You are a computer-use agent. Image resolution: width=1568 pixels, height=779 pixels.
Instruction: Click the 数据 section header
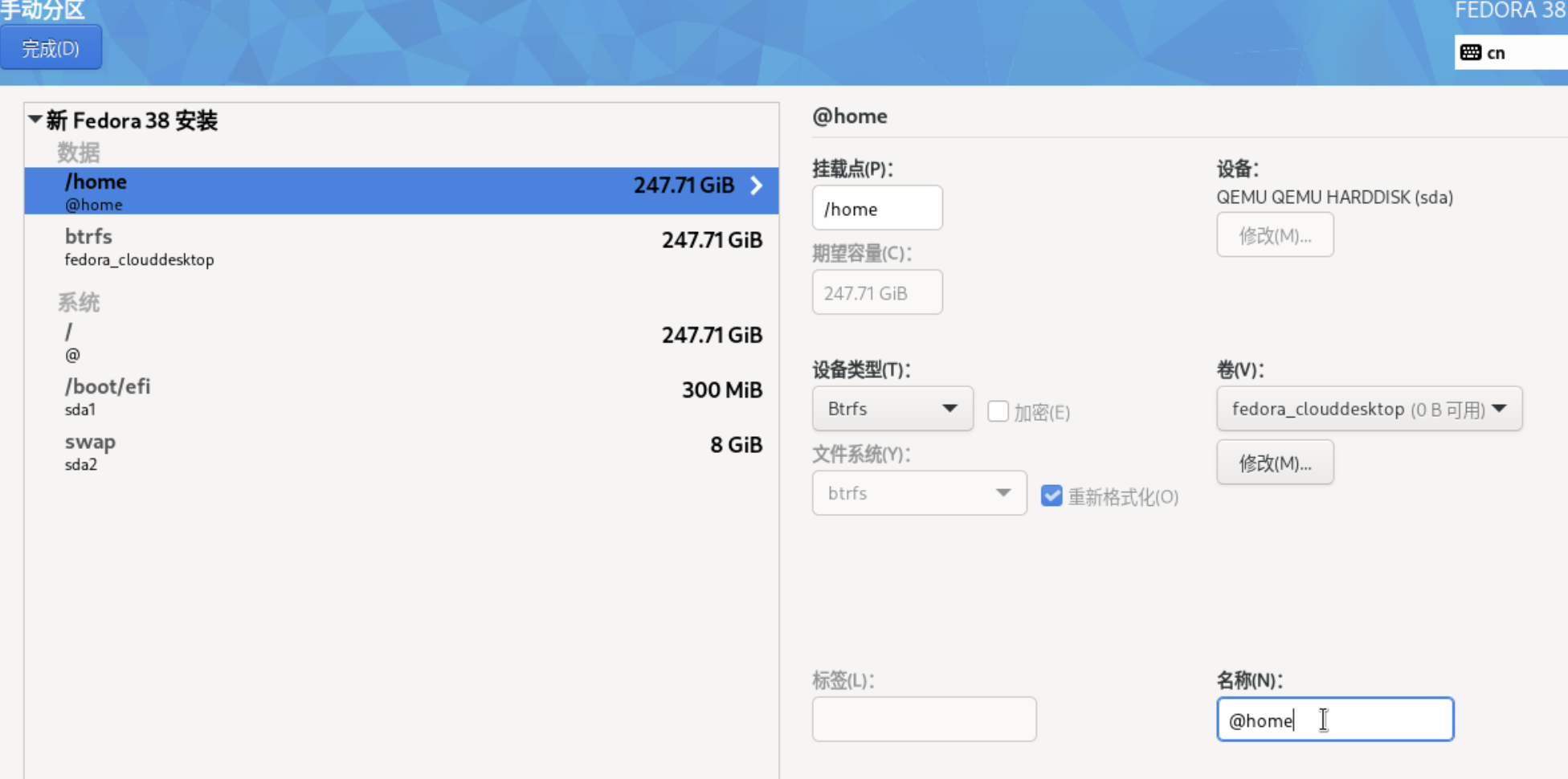(79, 152)
